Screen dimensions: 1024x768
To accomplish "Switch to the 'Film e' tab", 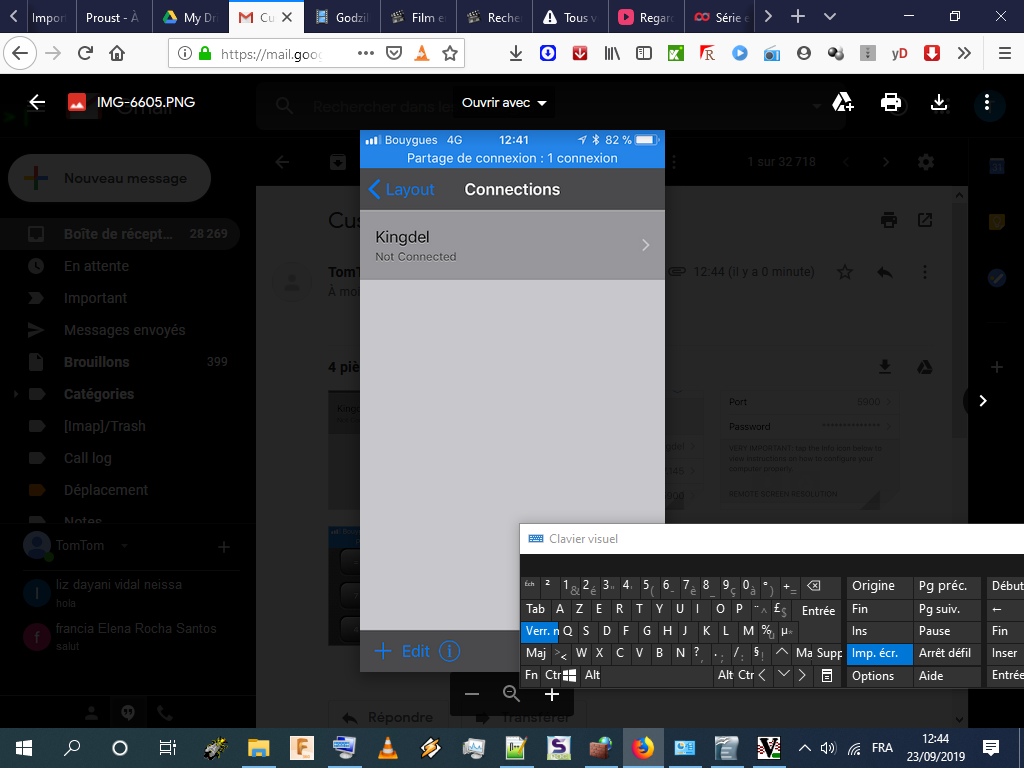I will pyautogui.click(x=418, y=17).
